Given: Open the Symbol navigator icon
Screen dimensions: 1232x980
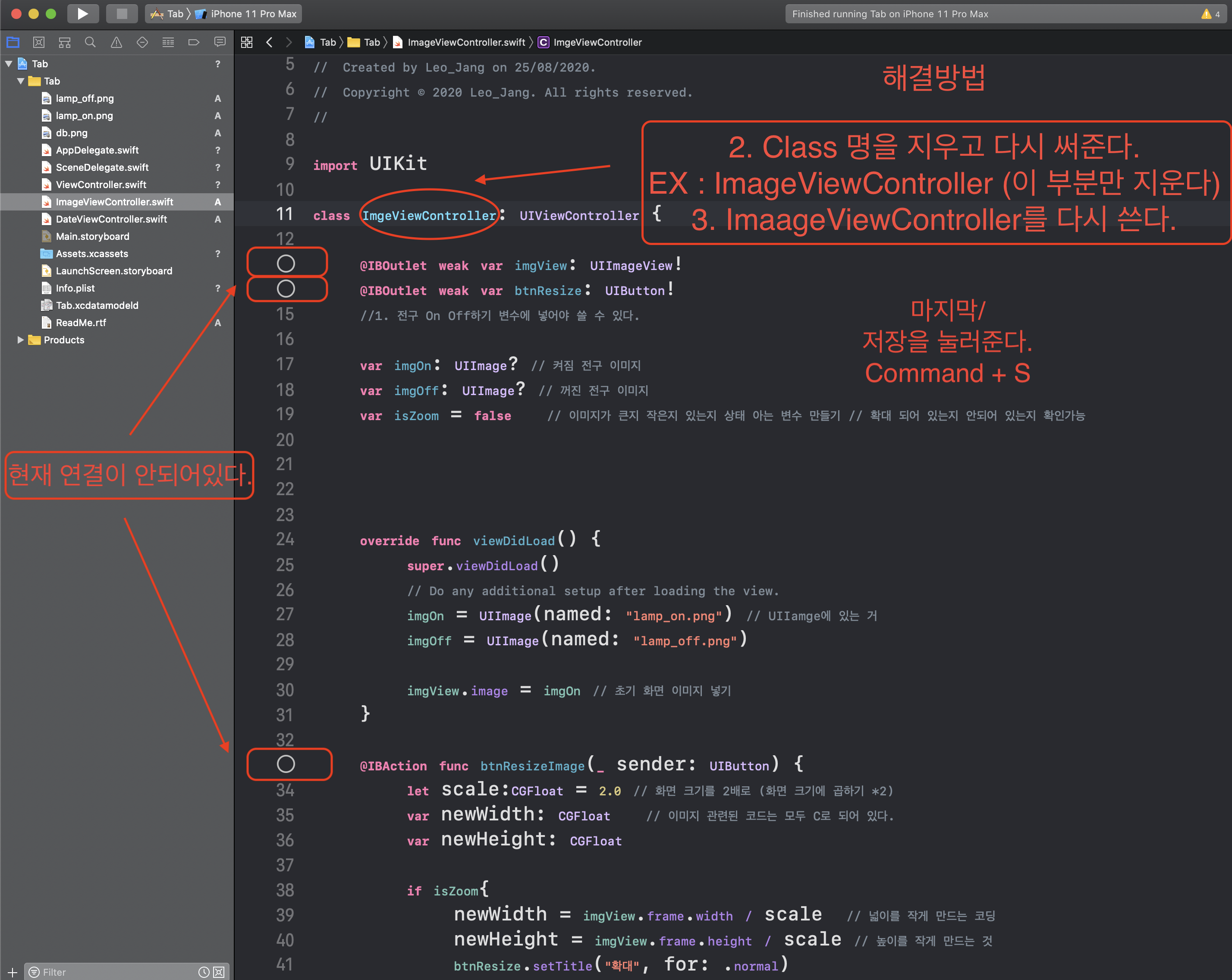Looking at the screenshot, I should point(65,42).
